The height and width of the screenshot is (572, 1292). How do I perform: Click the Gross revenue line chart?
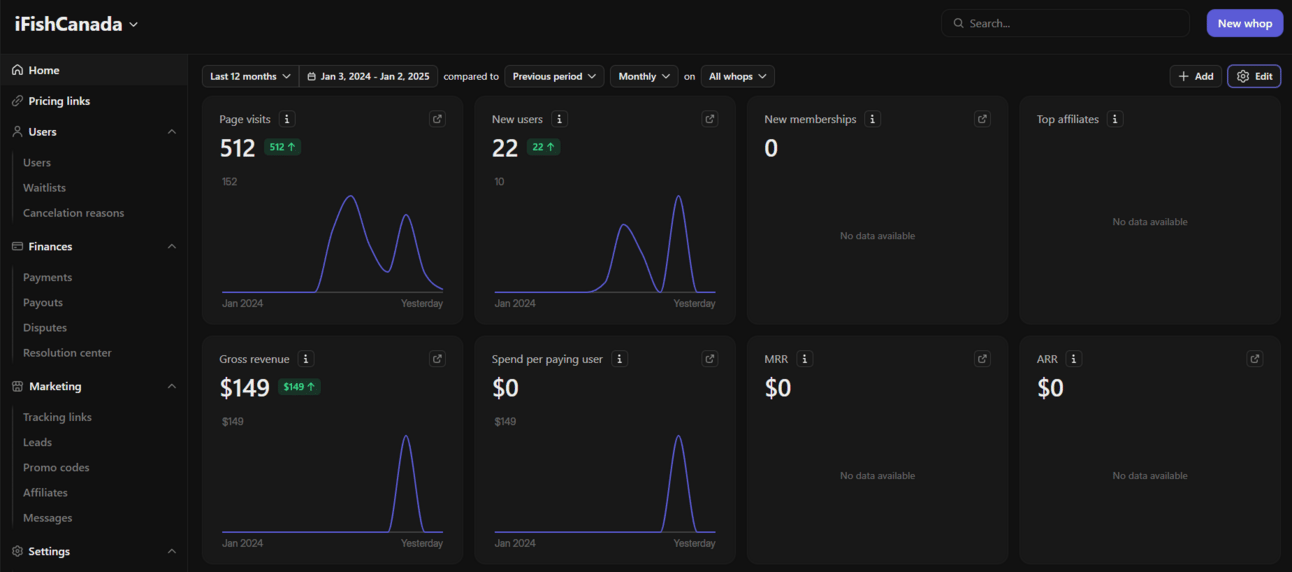[332, 482]
